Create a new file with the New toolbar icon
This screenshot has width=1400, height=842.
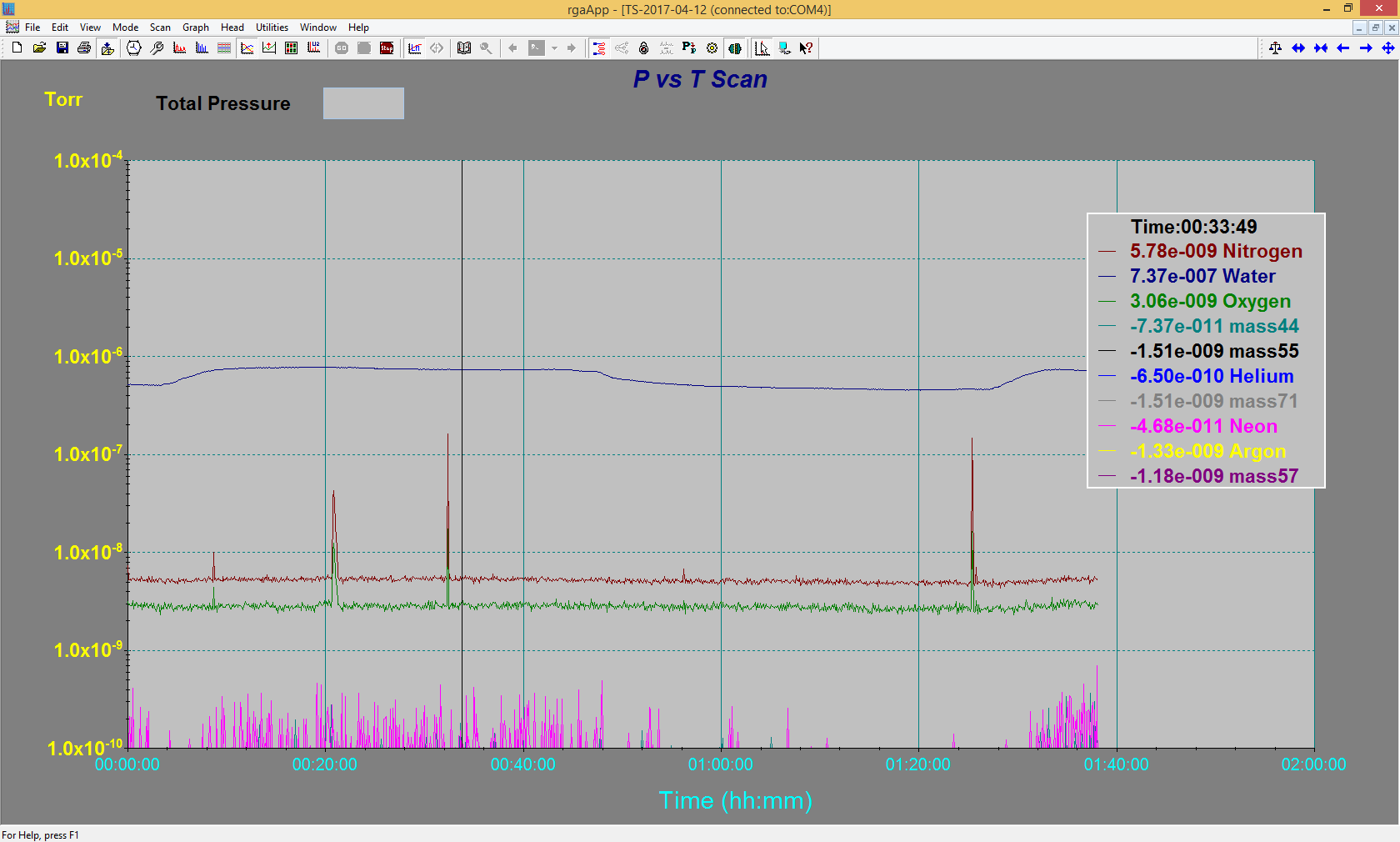click(x=17, y=48)
